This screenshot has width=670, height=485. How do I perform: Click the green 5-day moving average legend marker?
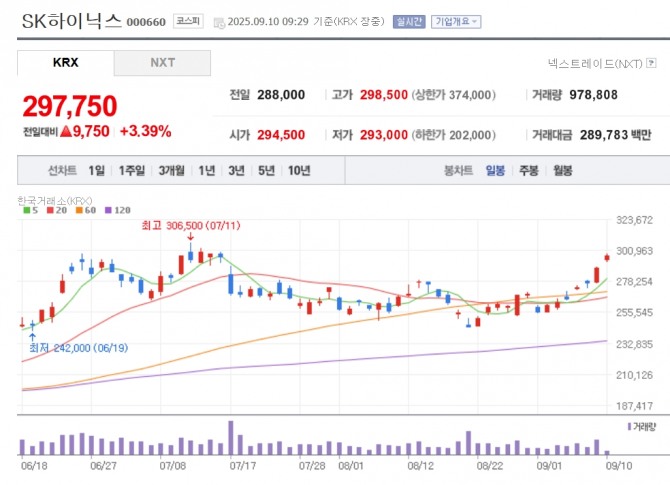tap(27, 211)
